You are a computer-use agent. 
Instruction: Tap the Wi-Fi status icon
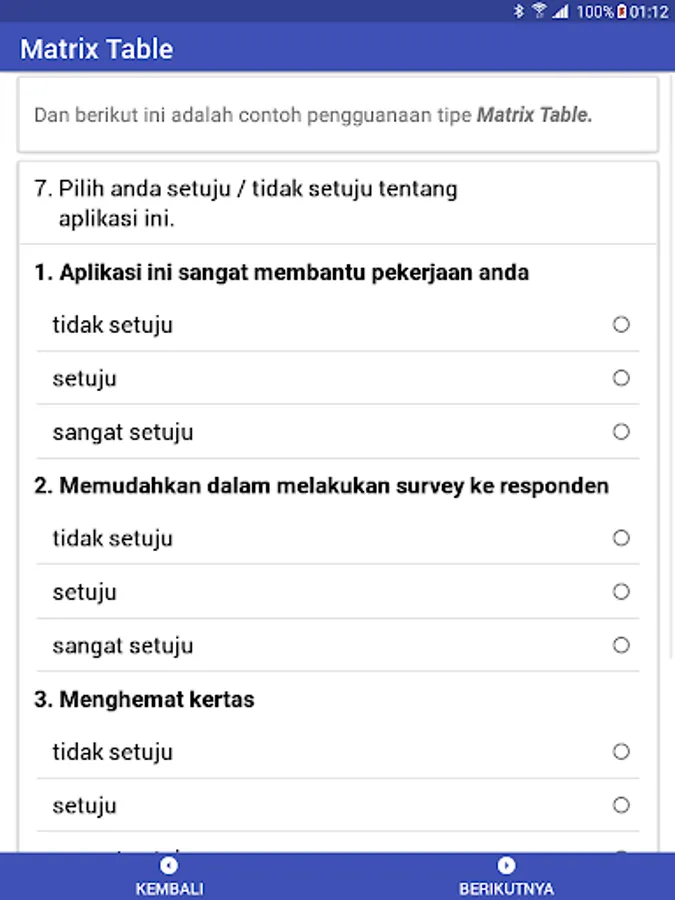click(540, 11)
